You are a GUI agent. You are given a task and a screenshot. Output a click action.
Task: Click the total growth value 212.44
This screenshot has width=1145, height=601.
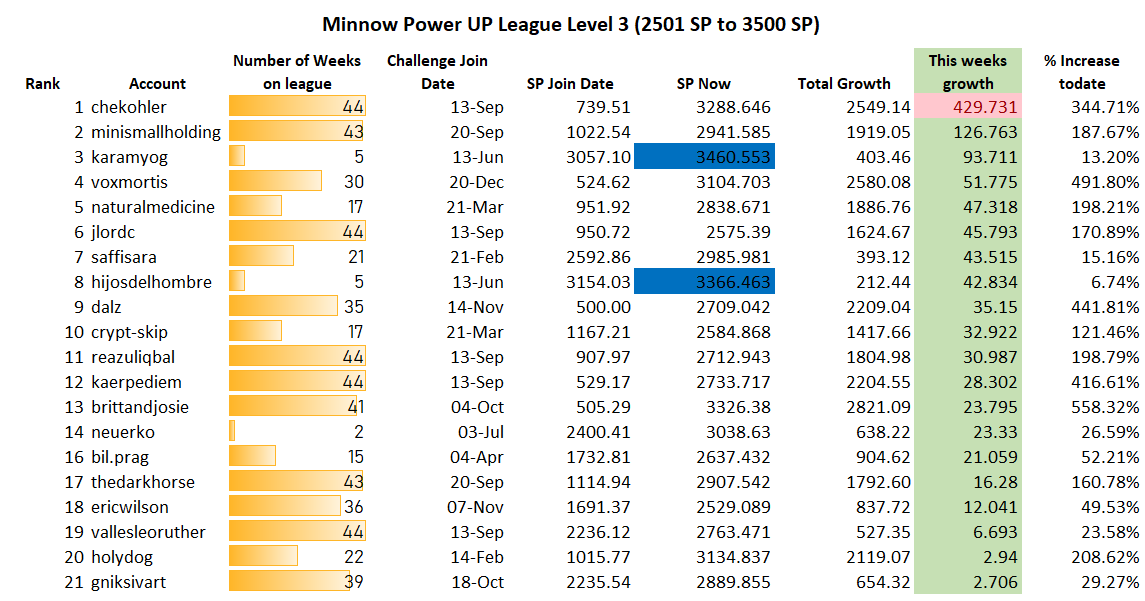tap(884, 282)
